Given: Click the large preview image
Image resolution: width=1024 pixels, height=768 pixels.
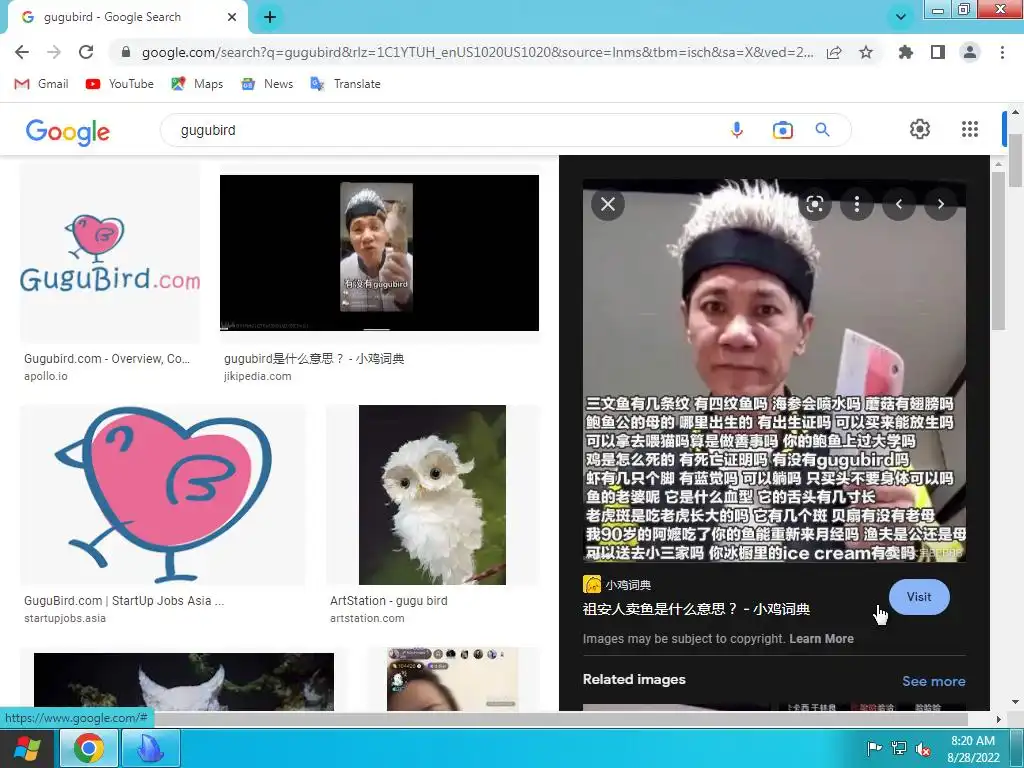Looking at the screenshot, I should 774,370.
